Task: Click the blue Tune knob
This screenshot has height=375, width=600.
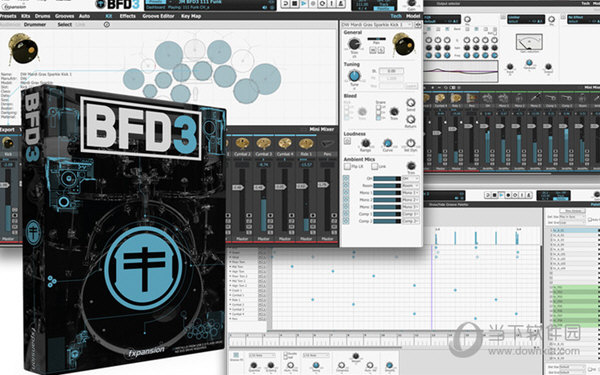Action: [354, 76]
